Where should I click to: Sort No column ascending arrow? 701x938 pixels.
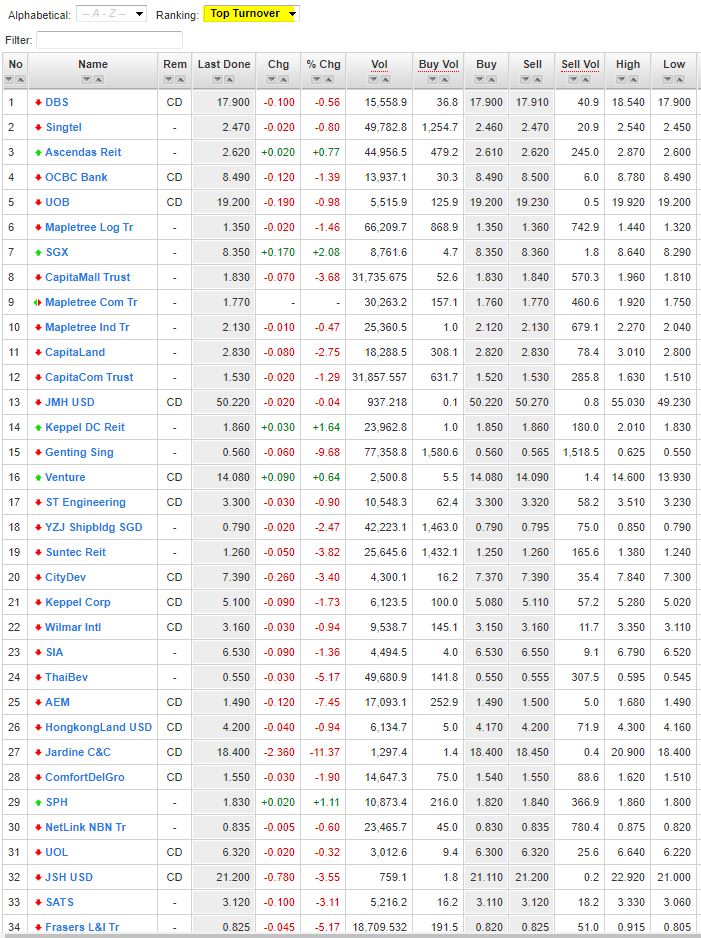click(x=20, y=80)
